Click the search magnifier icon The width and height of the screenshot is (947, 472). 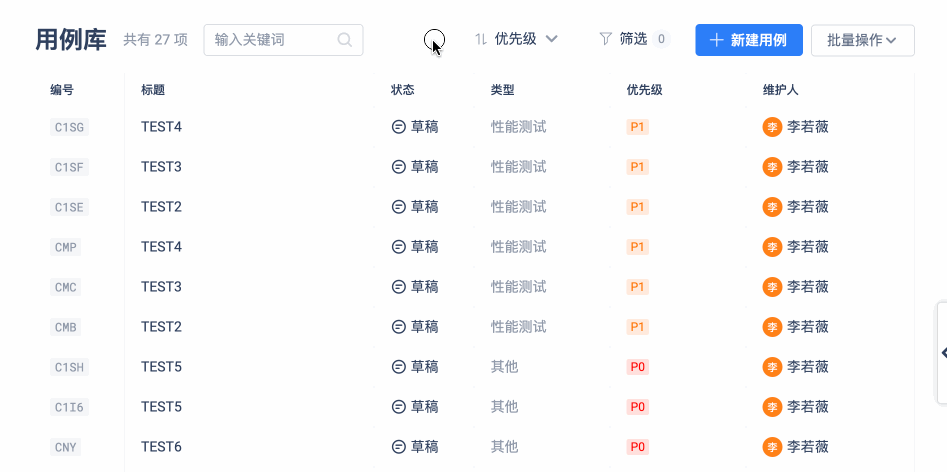click(x=345, y=40)
